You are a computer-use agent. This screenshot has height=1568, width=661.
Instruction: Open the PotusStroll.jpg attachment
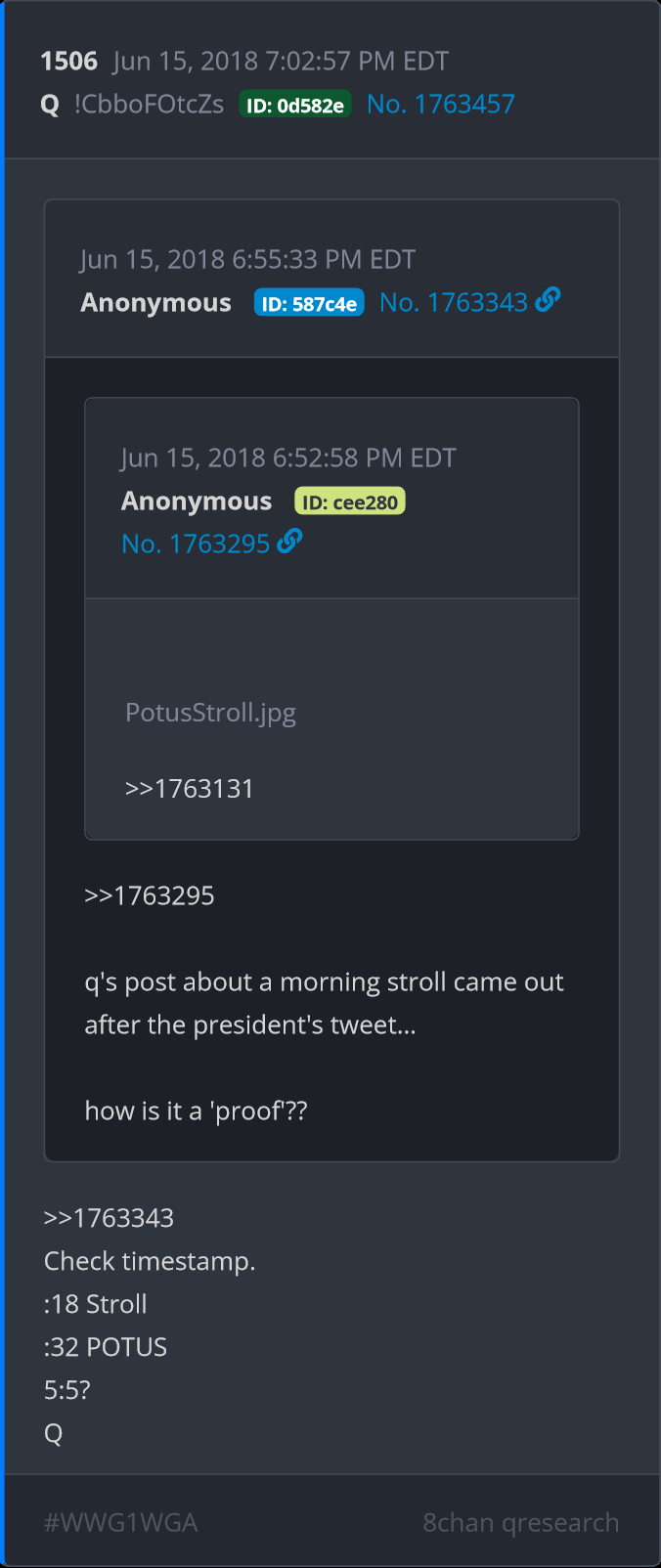click(x=210, y=713)
